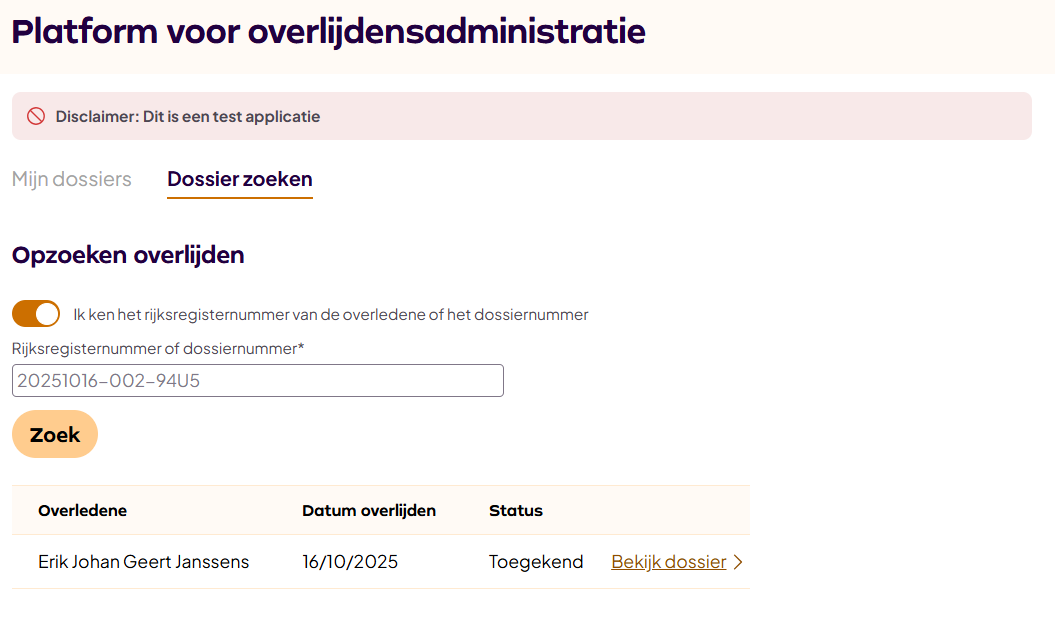The image size is (1055, 621).
Task: Click the Overledene column header
Action: click(82, 511)
